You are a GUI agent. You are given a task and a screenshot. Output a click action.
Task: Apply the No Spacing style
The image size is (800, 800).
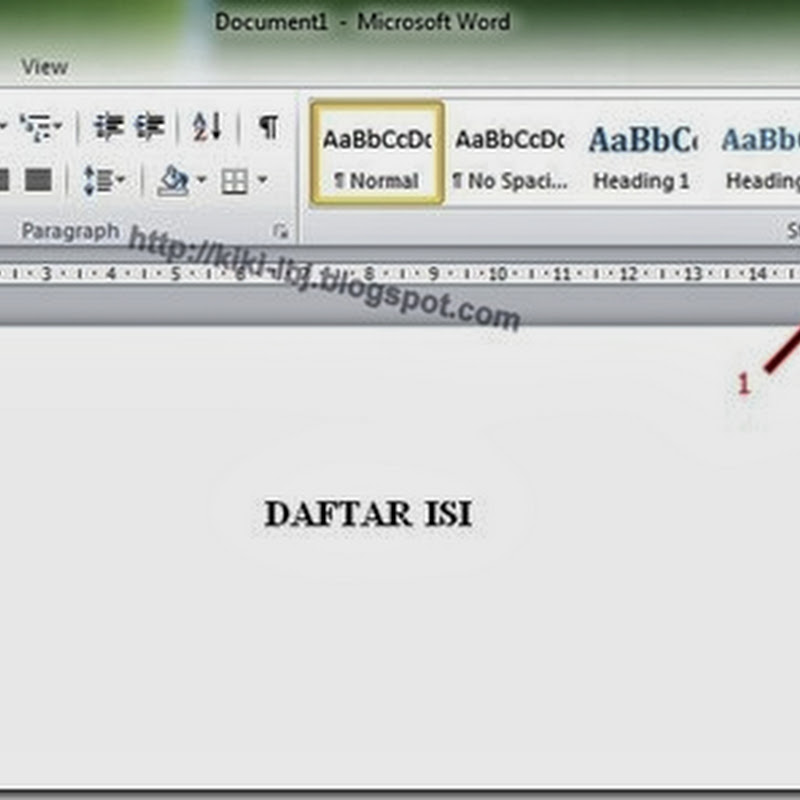click(x=510, y=153)
